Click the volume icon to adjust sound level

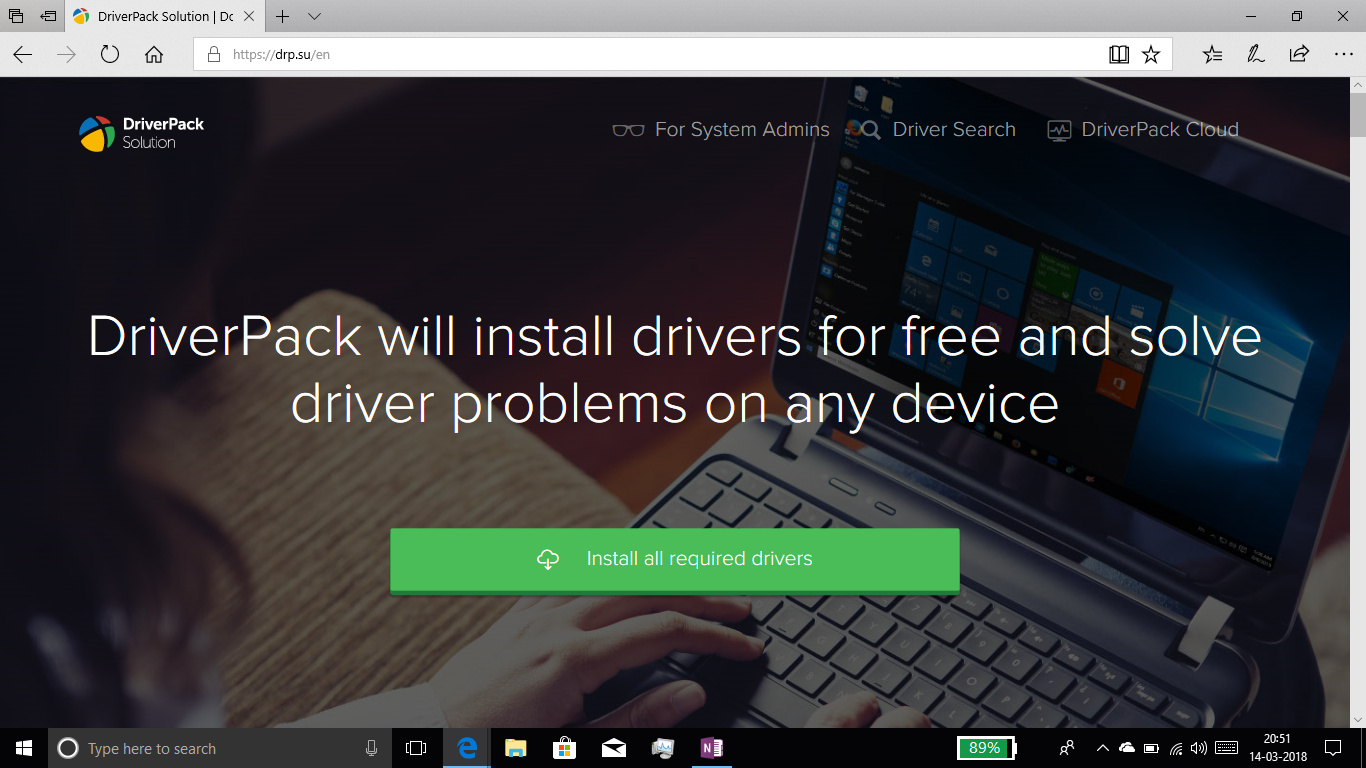1198,747
